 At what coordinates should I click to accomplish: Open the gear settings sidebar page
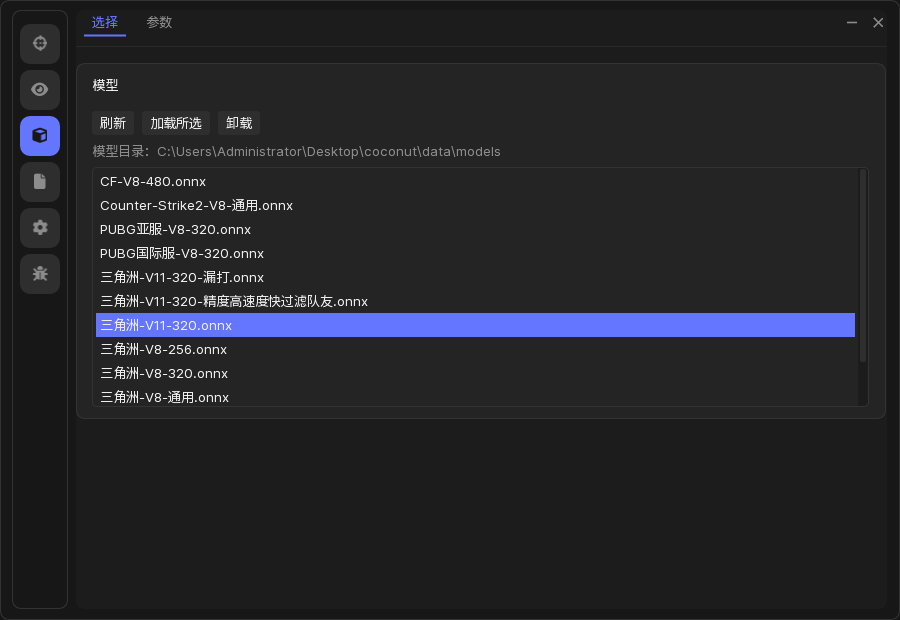pos(40,227)
